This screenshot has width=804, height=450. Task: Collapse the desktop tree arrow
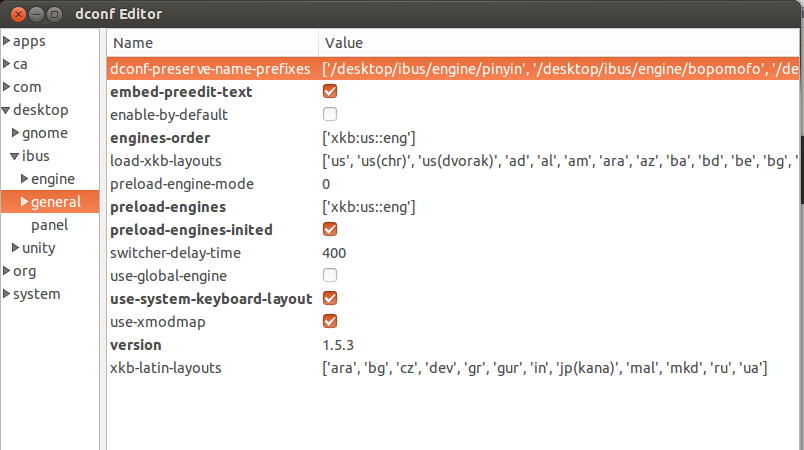point(6,110)
